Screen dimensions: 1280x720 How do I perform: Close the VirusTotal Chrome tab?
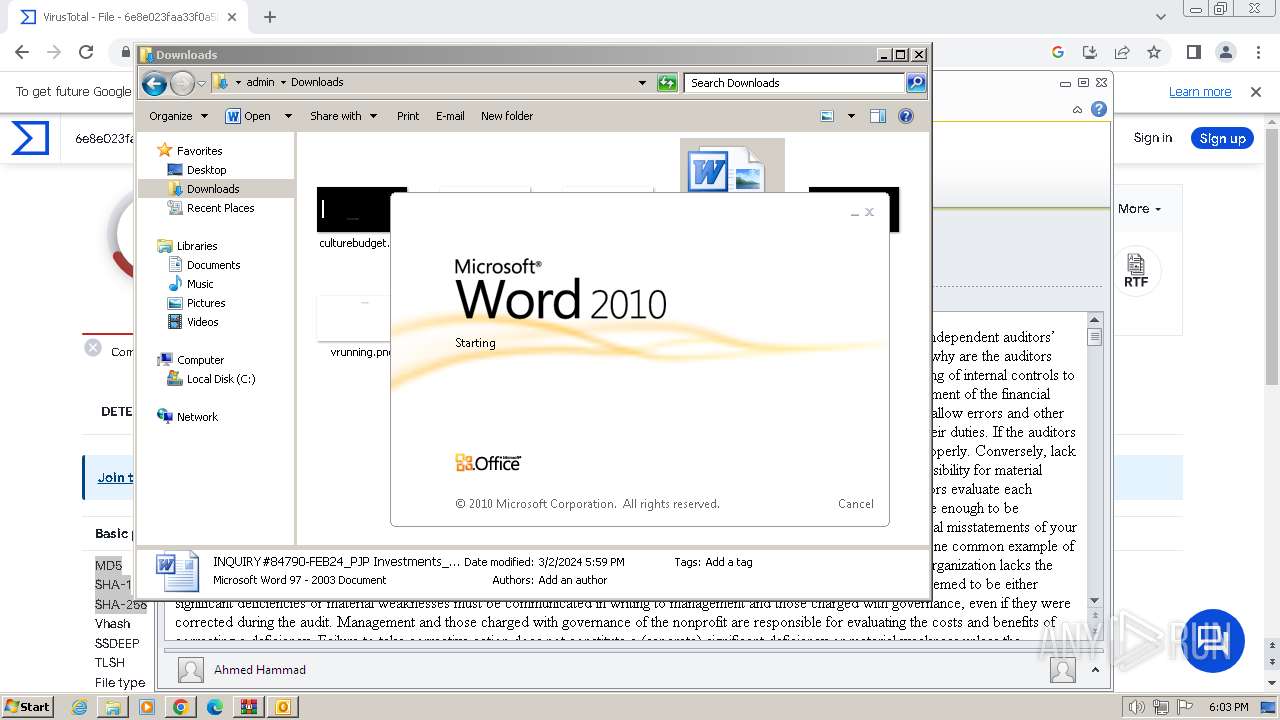coord(232,17)
